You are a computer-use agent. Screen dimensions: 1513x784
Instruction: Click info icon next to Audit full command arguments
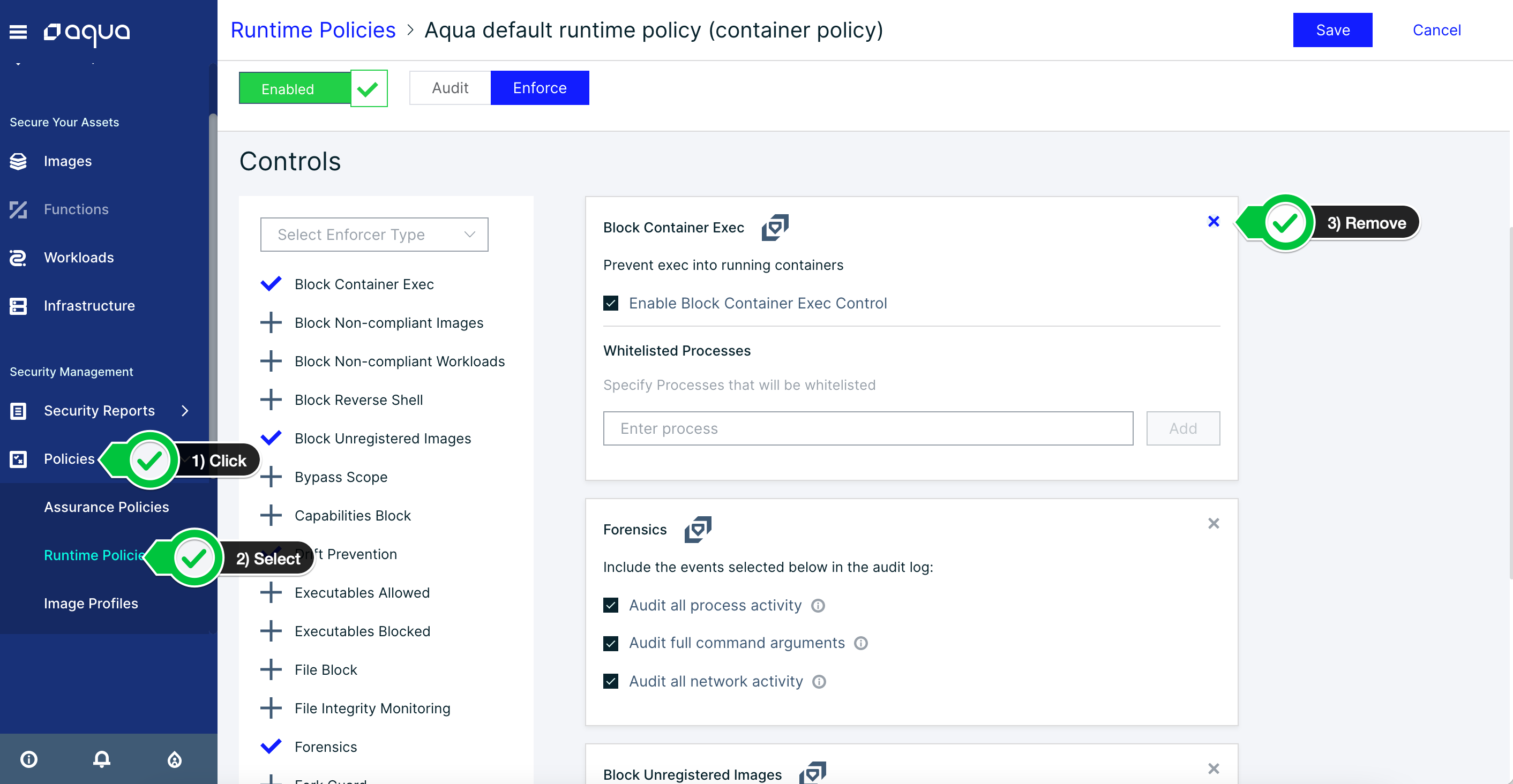[x=860, y=643]
